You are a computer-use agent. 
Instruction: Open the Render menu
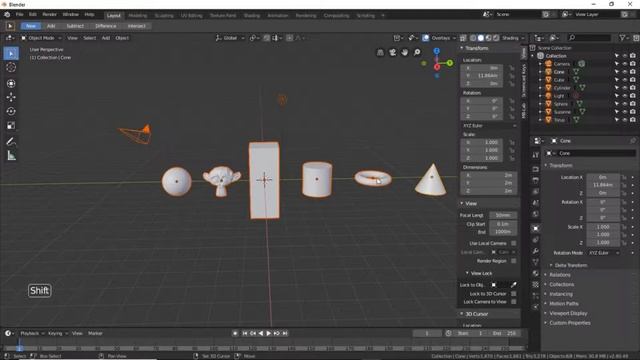tap(49, 15)
